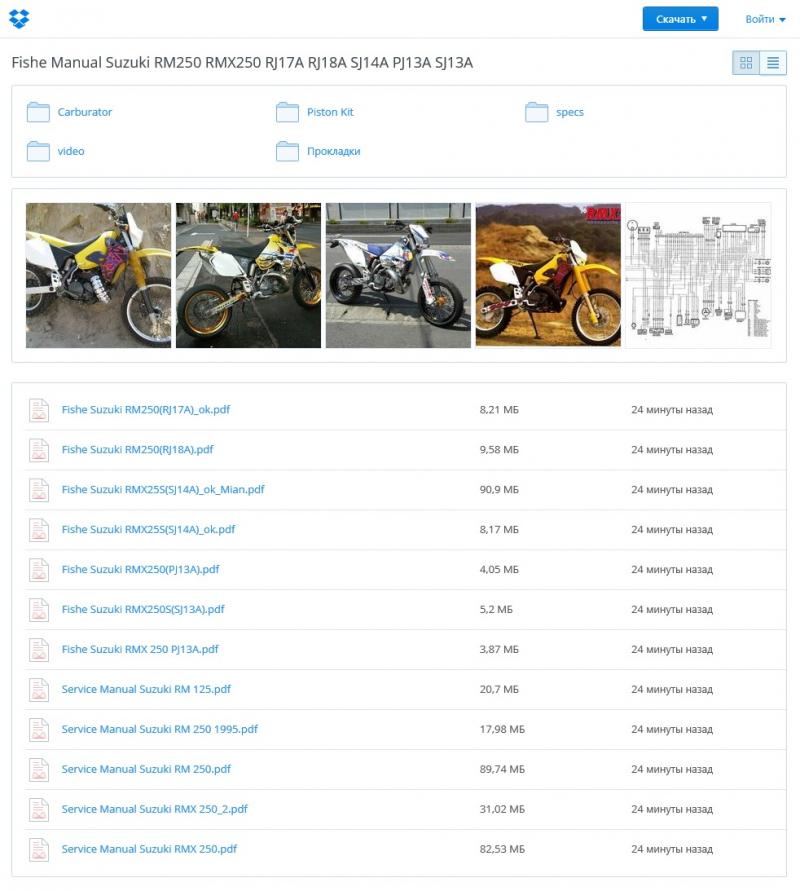
Task: View the yellow bike on rocks photo
Action: click(98, 276)
